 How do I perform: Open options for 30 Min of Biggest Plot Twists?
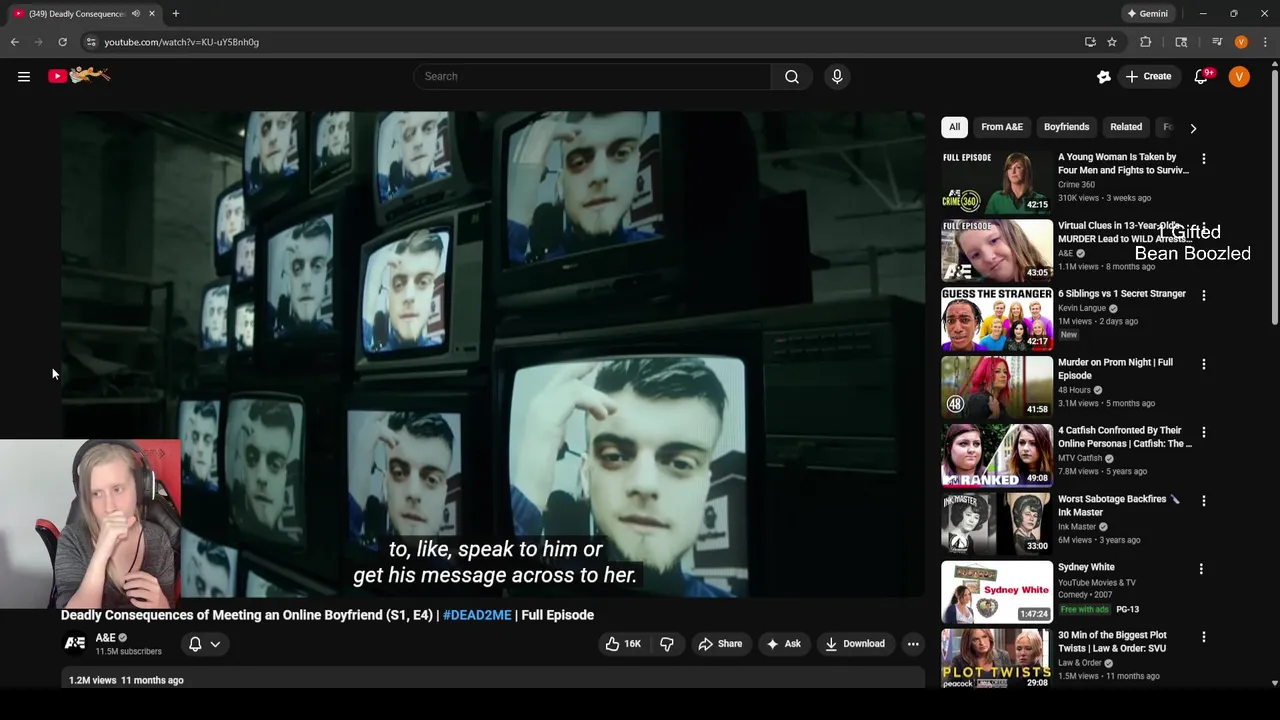[1204, 637]
